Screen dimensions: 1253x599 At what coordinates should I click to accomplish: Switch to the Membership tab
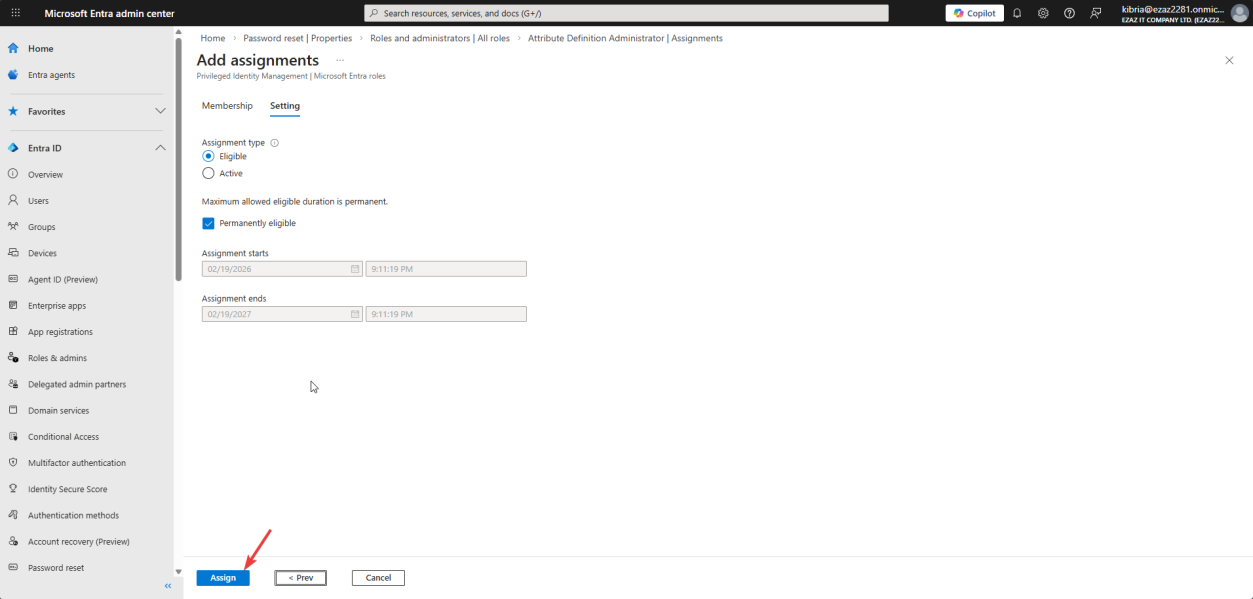pyautogui.click(x=227, y=106)
